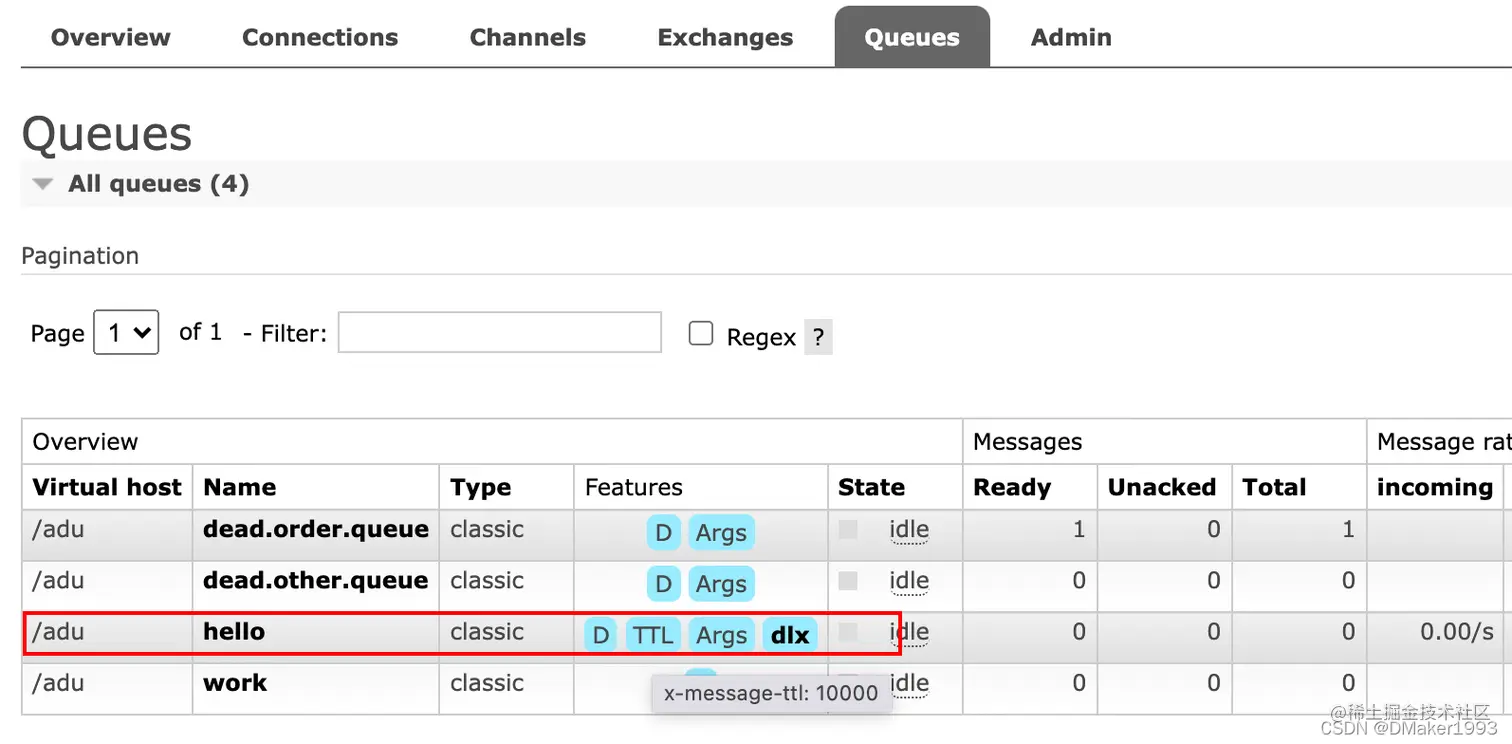1512x744 pixels.
Task: Click the D badge of dead.other.queue
Action: pyautogui.click(x=663, y=584)
